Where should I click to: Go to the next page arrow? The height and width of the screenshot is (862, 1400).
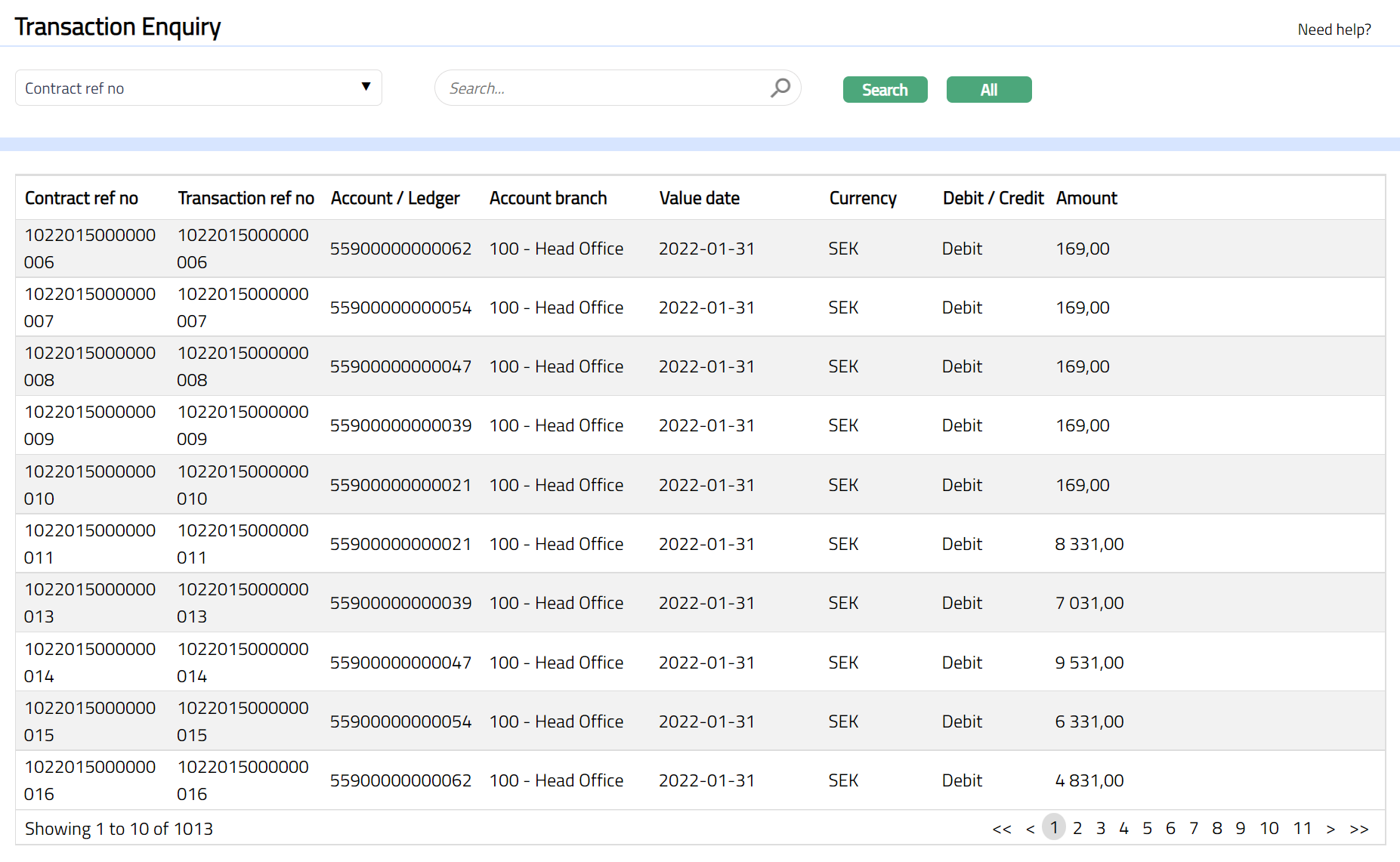(1330, 829)
